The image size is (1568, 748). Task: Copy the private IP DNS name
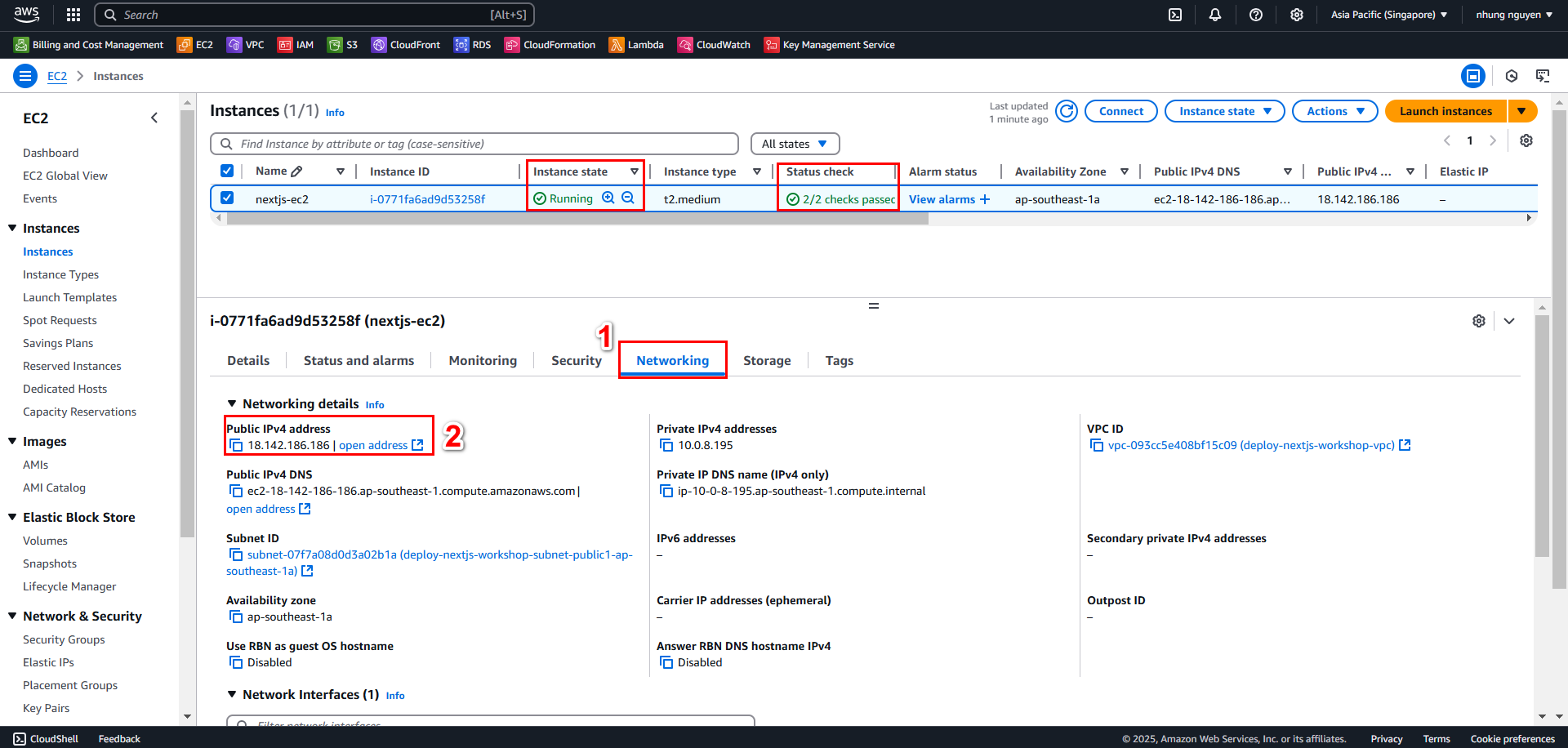tap(666, 491)
